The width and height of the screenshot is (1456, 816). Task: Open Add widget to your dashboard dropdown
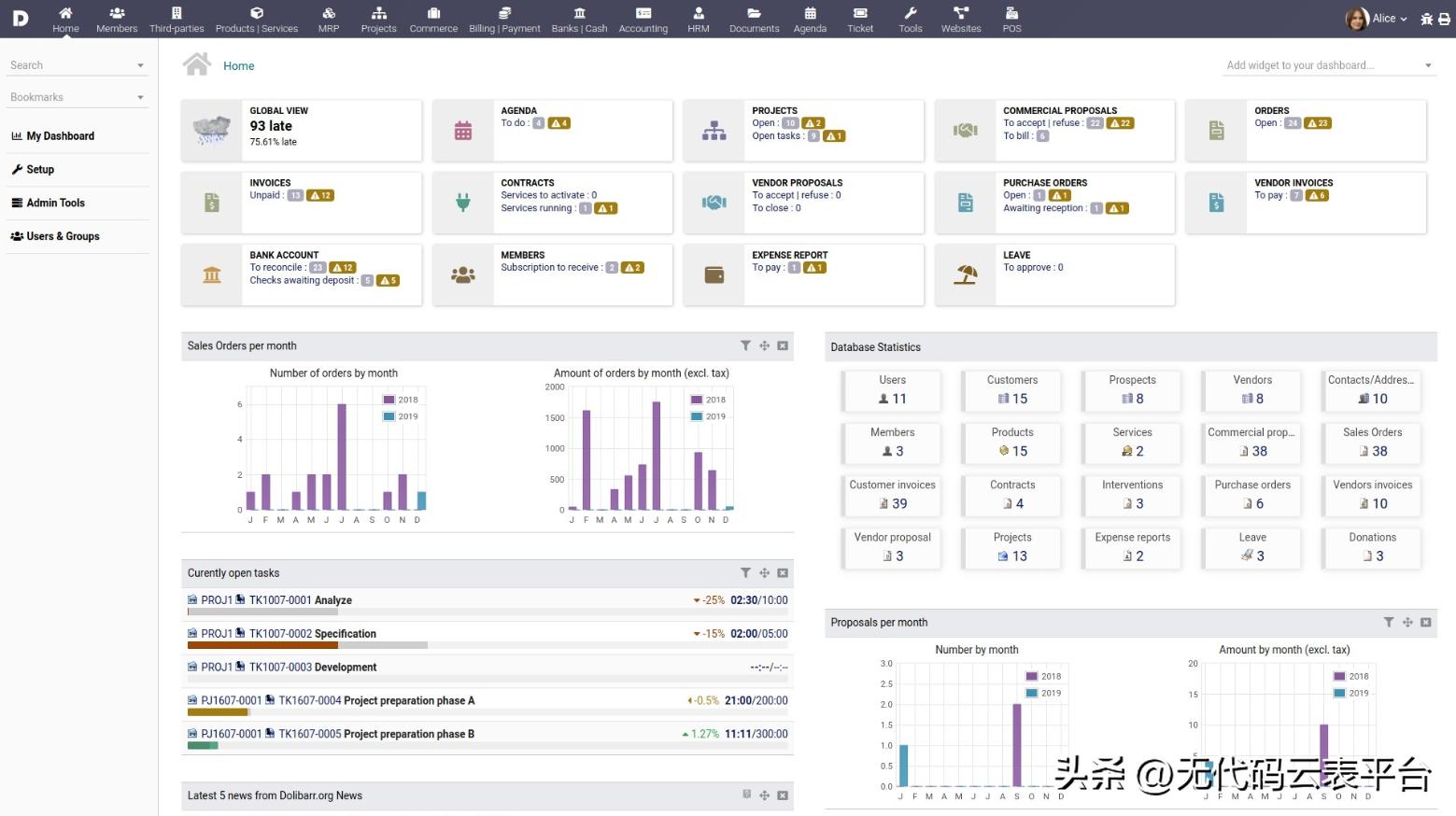[x=1329, y=65]
